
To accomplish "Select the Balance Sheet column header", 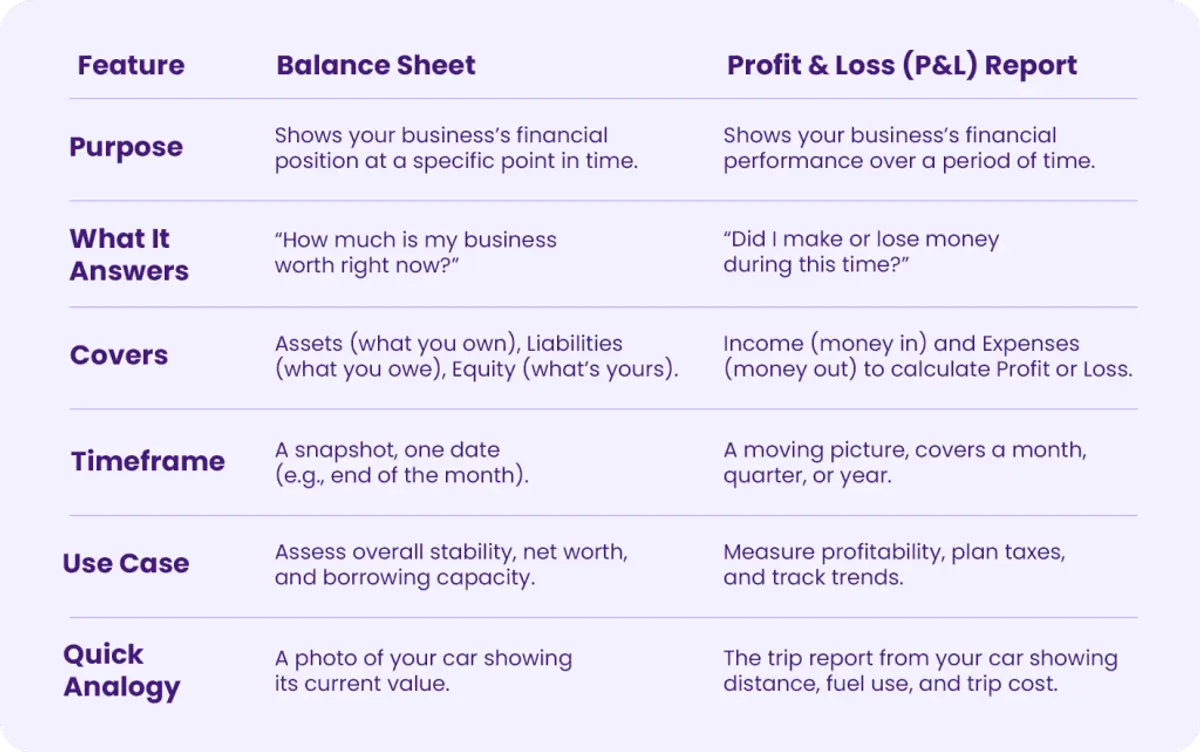I will 376,65.
